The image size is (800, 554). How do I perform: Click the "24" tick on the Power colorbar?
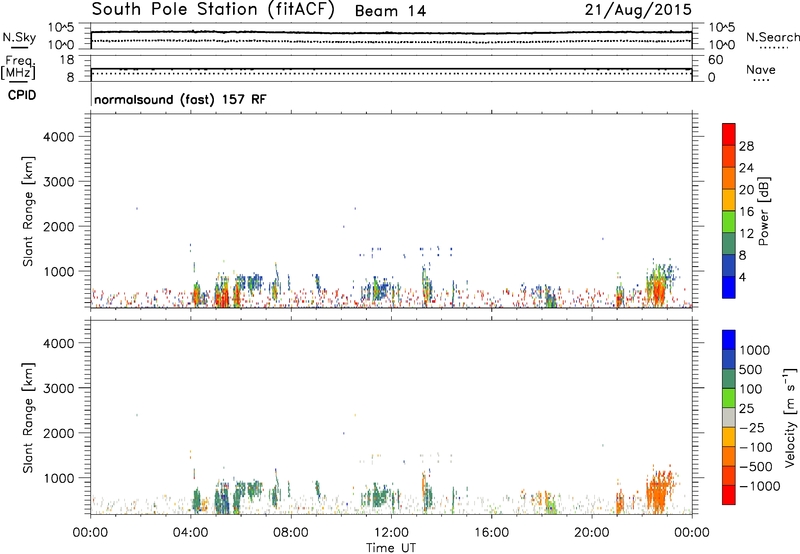point(746,168)
